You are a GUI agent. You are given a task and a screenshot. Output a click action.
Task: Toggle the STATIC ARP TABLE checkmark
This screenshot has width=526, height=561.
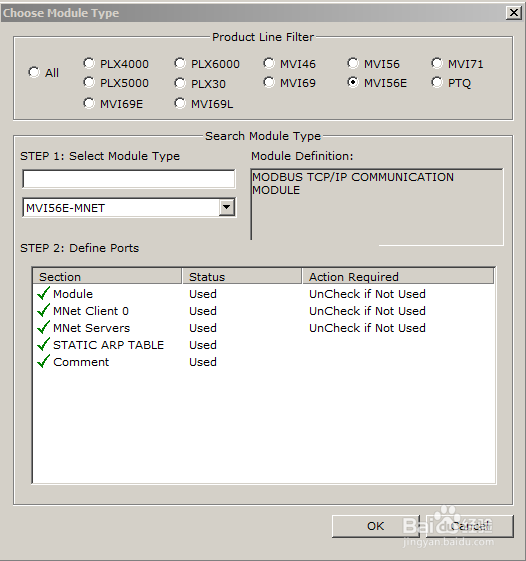pos(43,345)
